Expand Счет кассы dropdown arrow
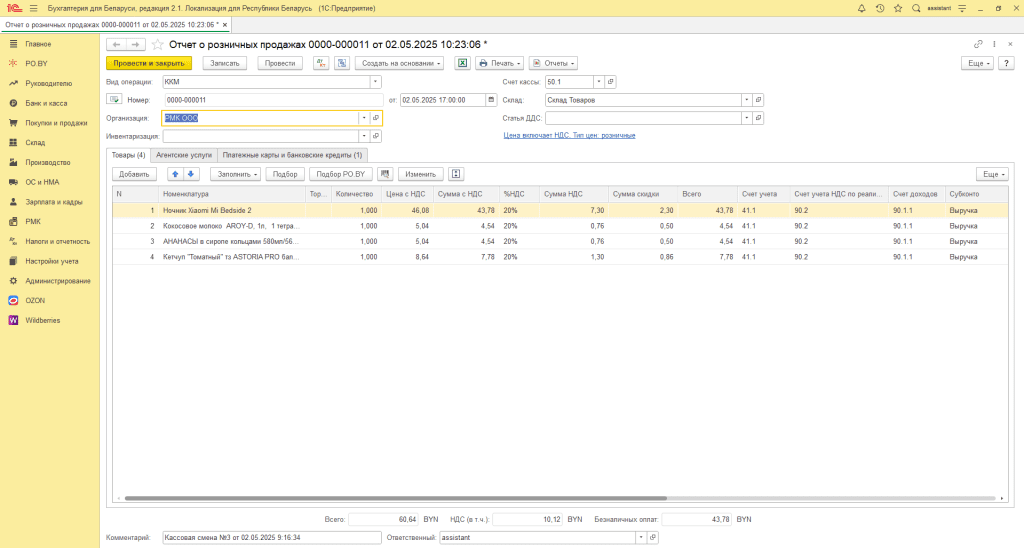This screenshot has width=1024, height=548. click(x=598, y=82)
